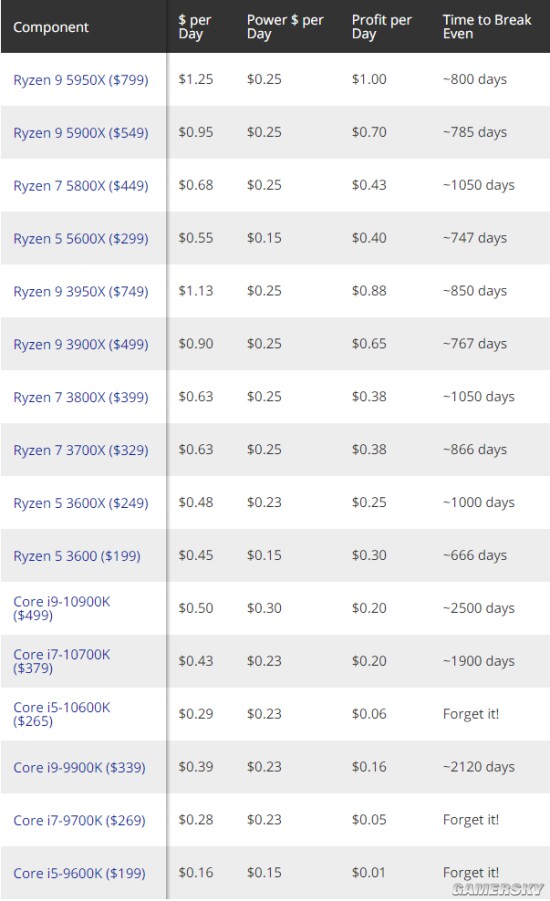The width and height of the screenshot is (550, 901).
Task: Open the Ryzen 9 5900X ($549) link
Action: tap(80, 133)
